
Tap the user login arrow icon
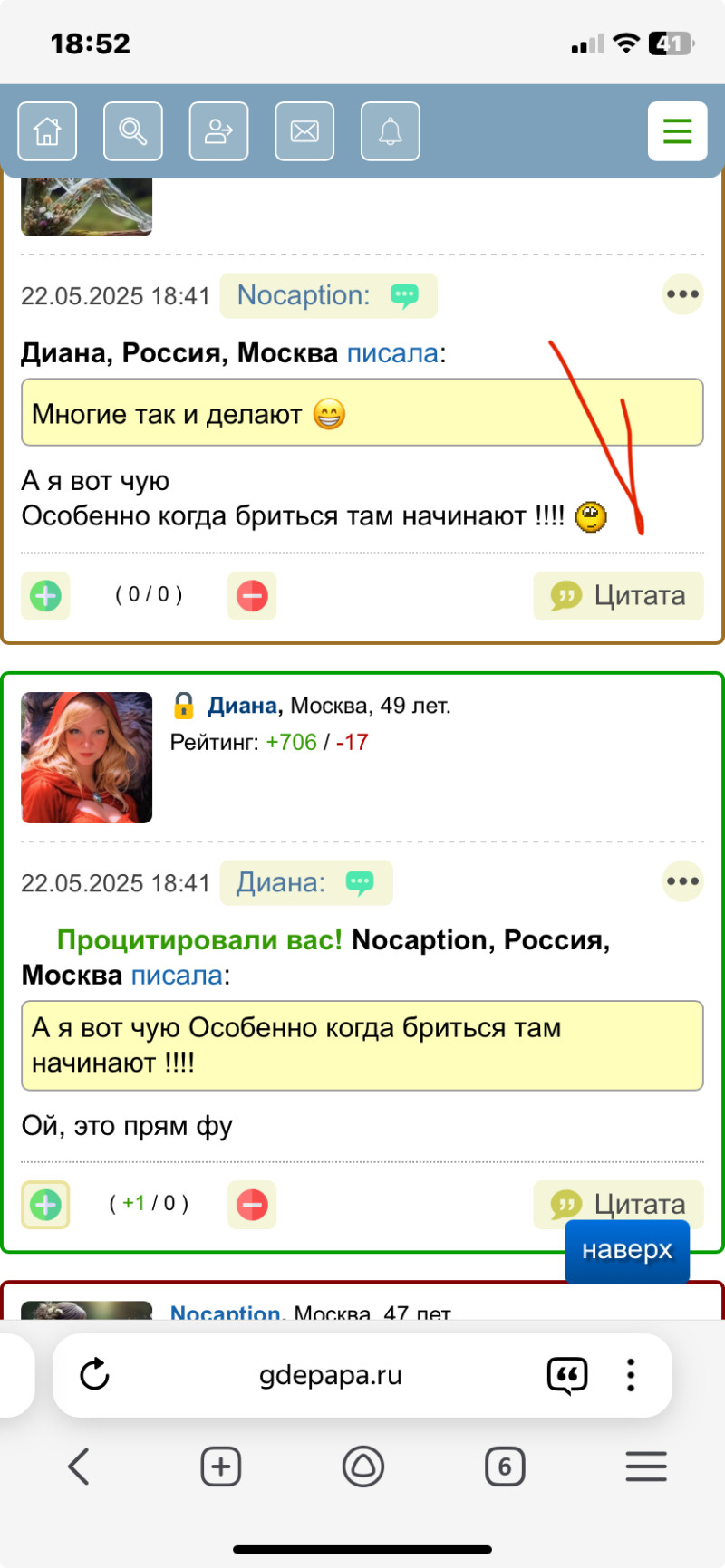(218, 131)
